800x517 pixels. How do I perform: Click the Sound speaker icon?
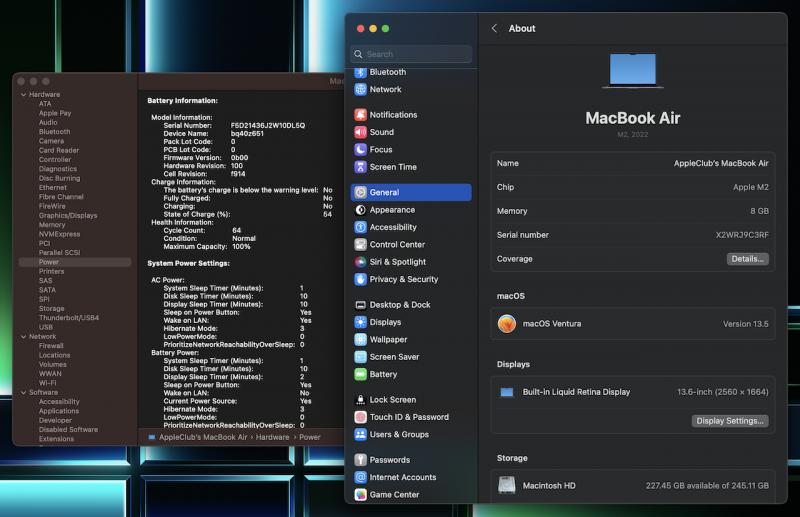click(361, 132)
